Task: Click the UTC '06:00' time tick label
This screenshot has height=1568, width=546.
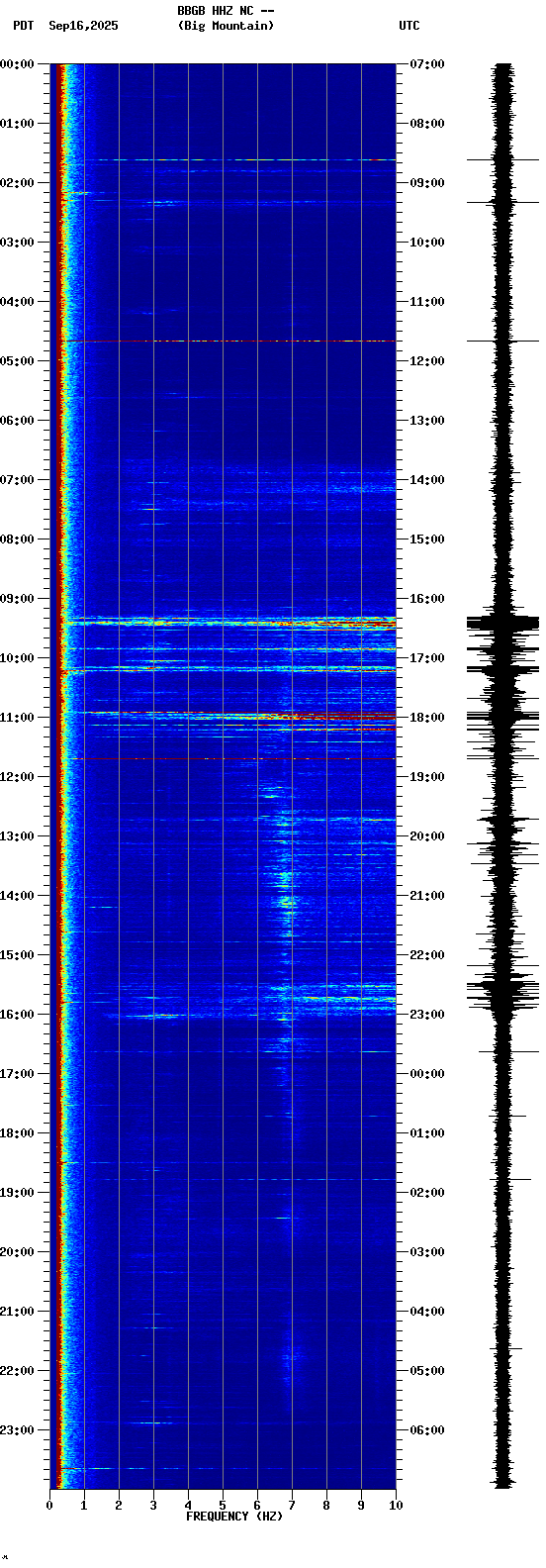Action: (427, 1430)
